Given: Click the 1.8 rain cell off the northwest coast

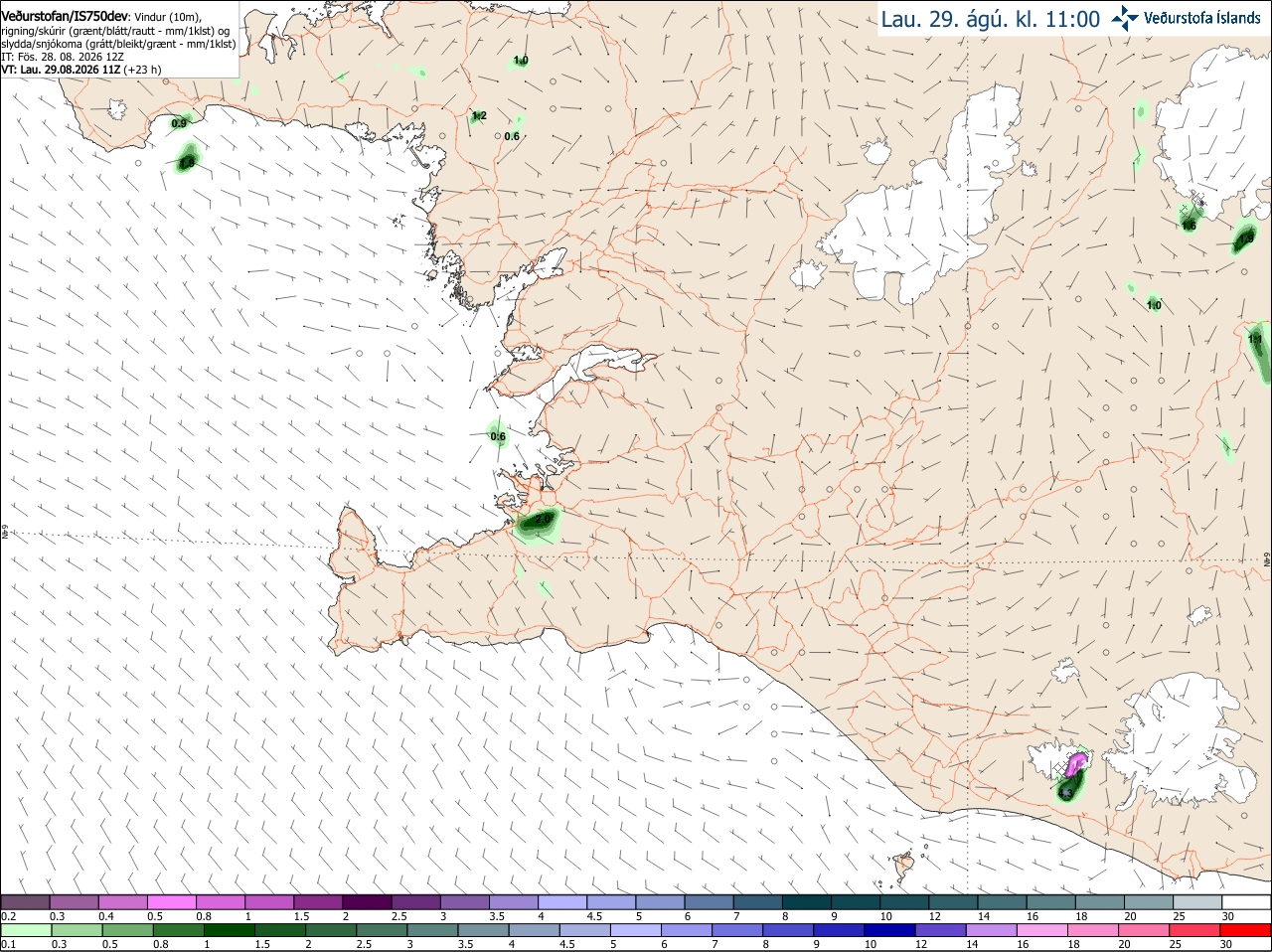Looking at the screenshot, I should pos(186,158).
